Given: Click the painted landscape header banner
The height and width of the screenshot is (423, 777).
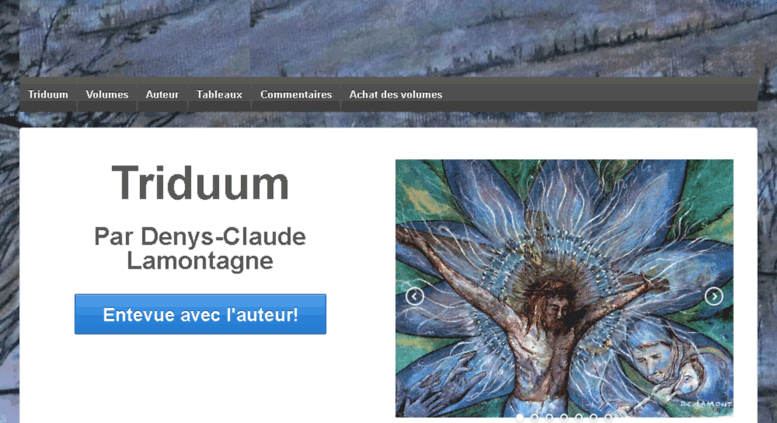Looking at the screenshot, I should (388, 38).
